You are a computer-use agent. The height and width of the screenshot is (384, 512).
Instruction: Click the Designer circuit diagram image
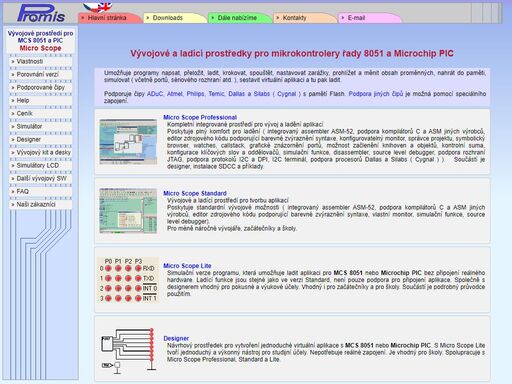click(x=128, y=350)
